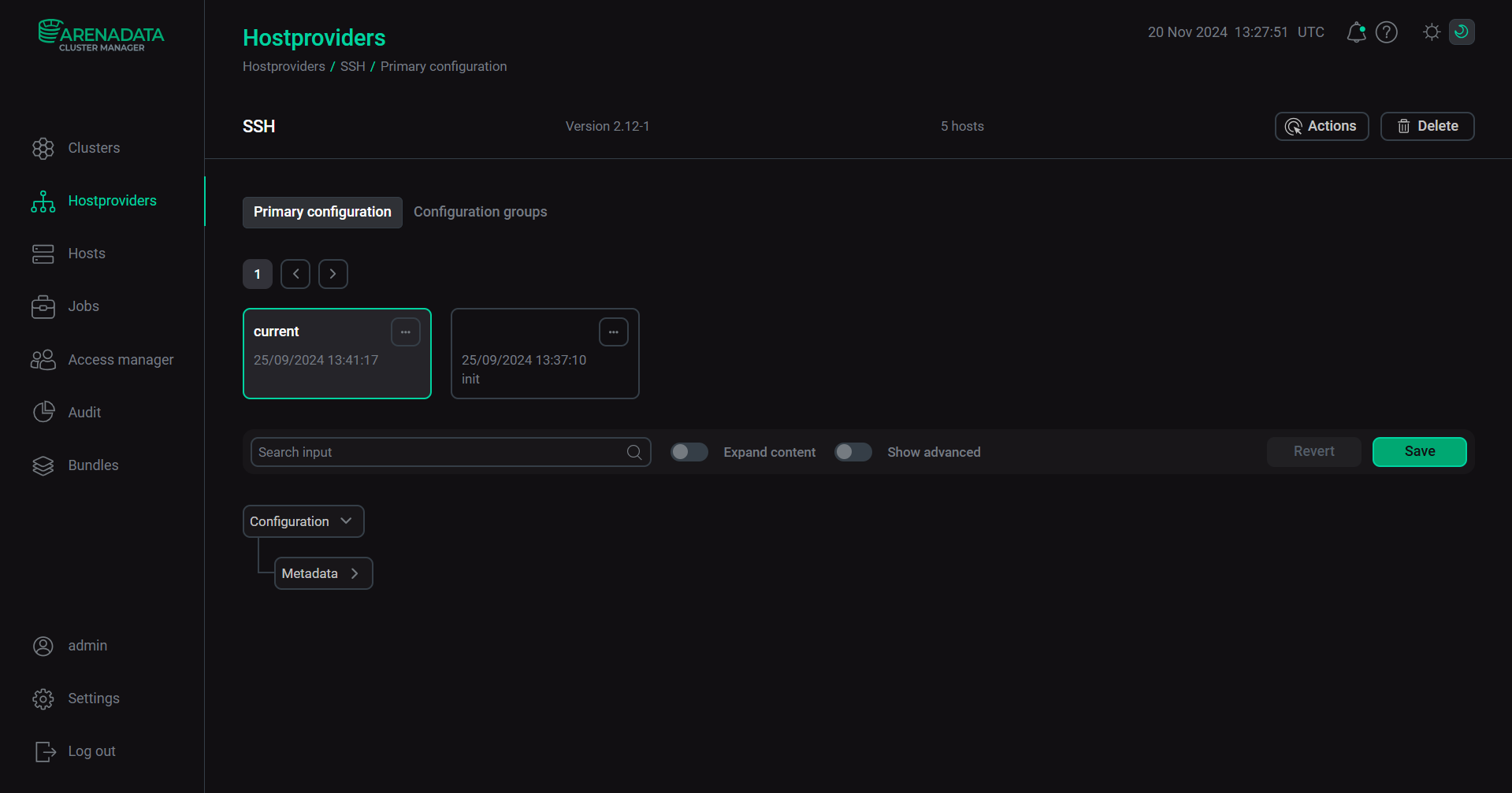Select the init configuration card
Viewport: 1512px width, 793px height.
(x=545, y=354)
